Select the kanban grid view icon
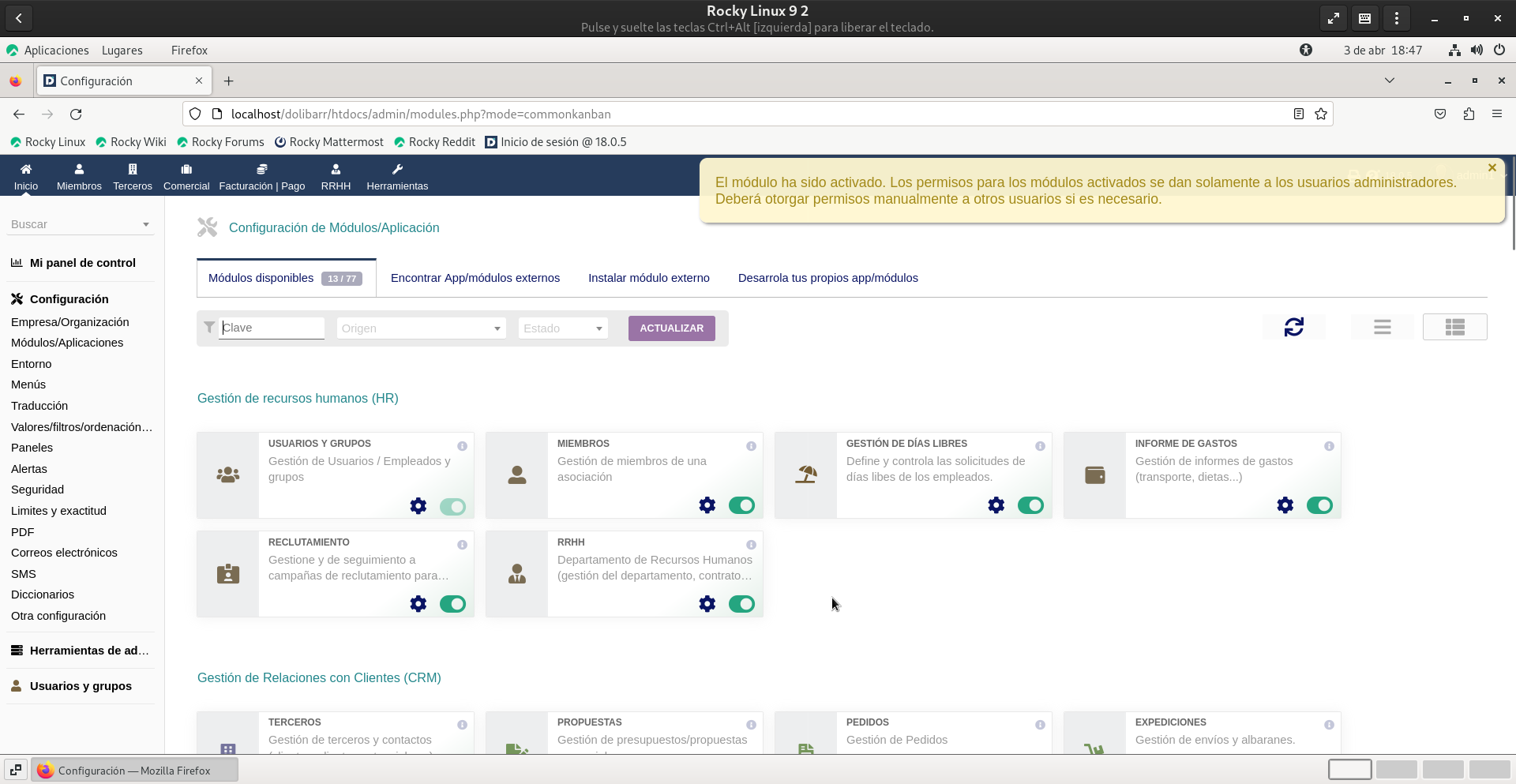 [x=1454, y=327]
